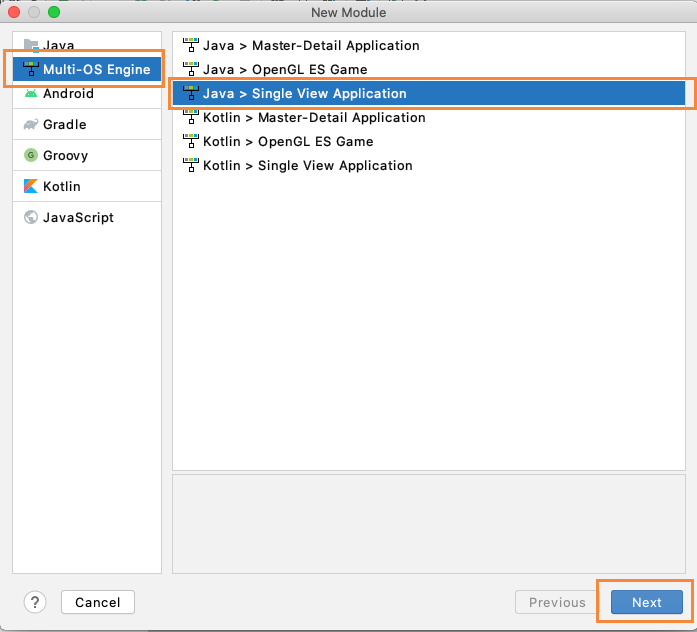Pick Kotlin module type
The image size is (697, 632).
point(87,186)
